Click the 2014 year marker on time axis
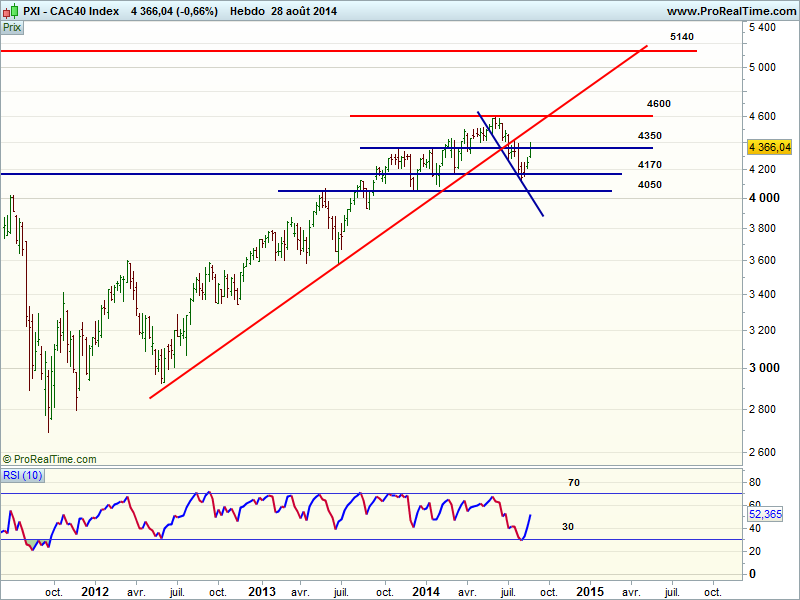Viewport: 800px width, 600px height. click(x=427, y=590)
